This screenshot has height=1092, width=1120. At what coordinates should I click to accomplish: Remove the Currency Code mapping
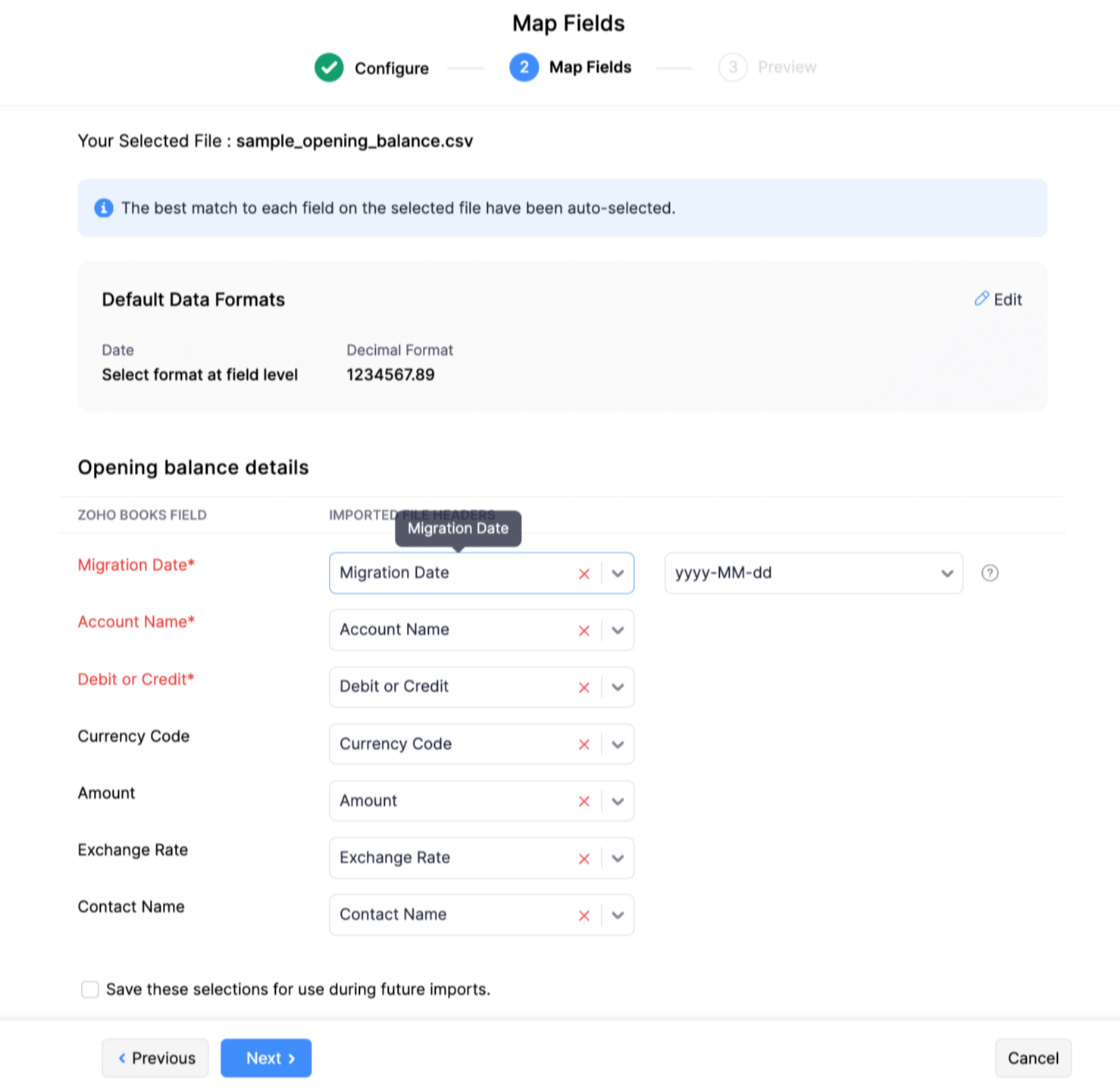tap(583, 744)
